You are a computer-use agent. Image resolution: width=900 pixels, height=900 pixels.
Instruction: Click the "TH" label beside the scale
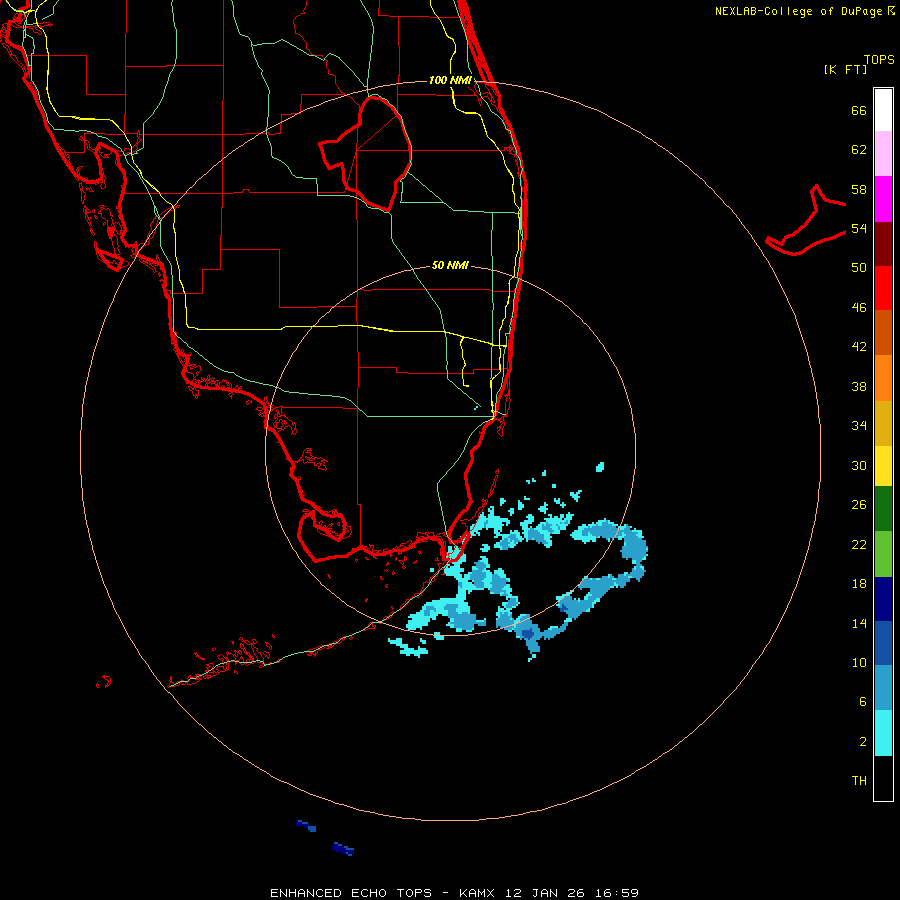859,781
